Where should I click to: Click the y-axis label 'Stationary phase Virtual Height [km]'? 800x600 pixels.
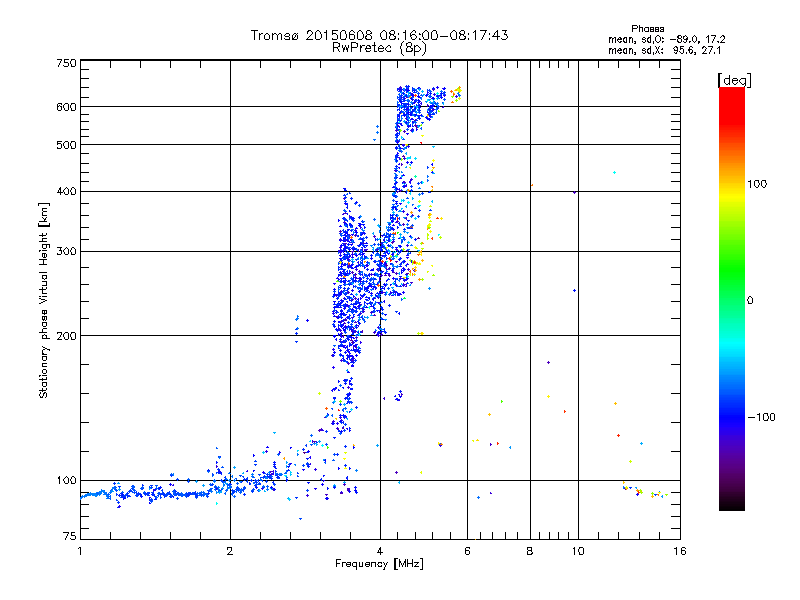point(43,301)
